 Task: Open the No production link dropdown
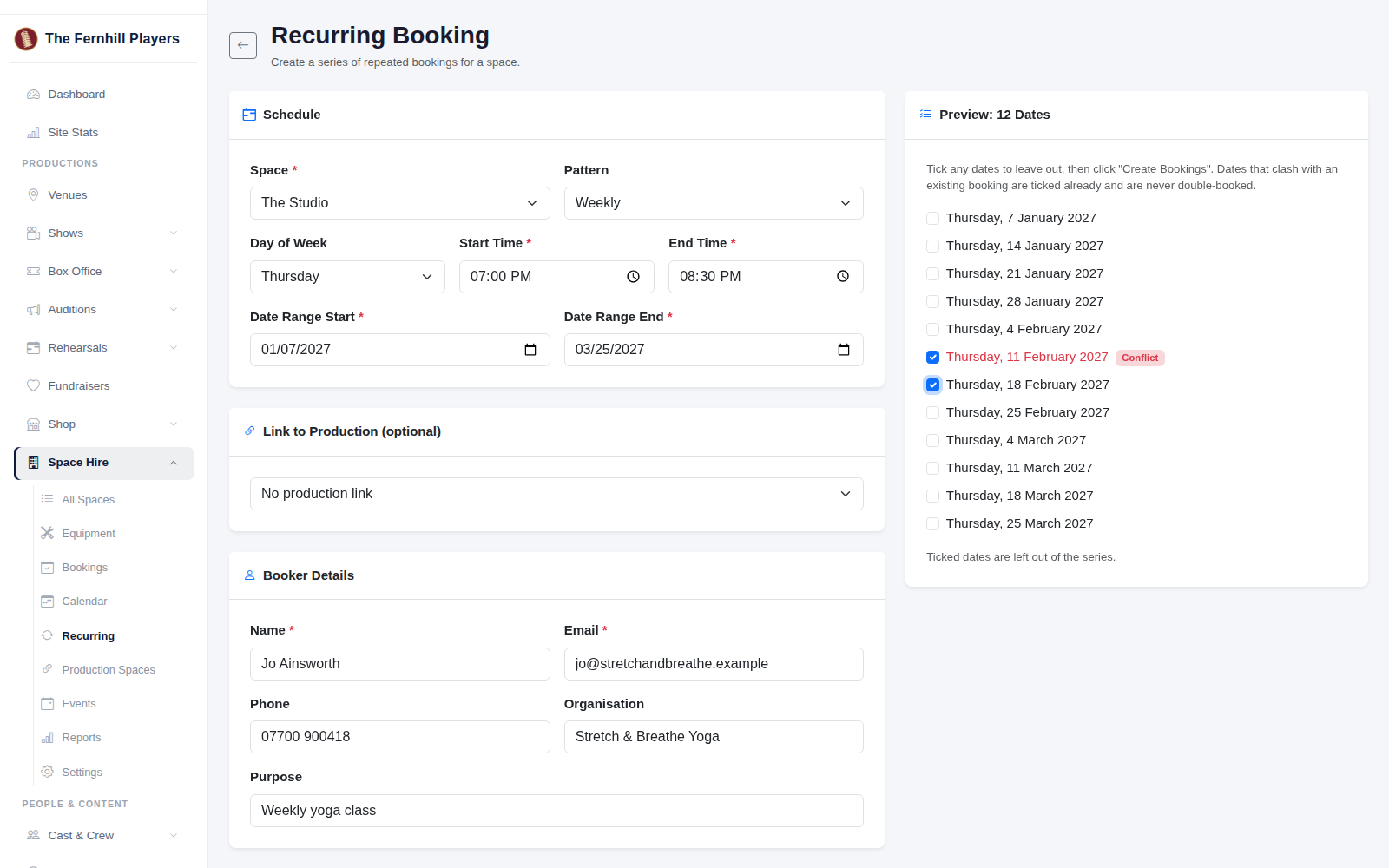pyautogui.click(x=556, y=494)
